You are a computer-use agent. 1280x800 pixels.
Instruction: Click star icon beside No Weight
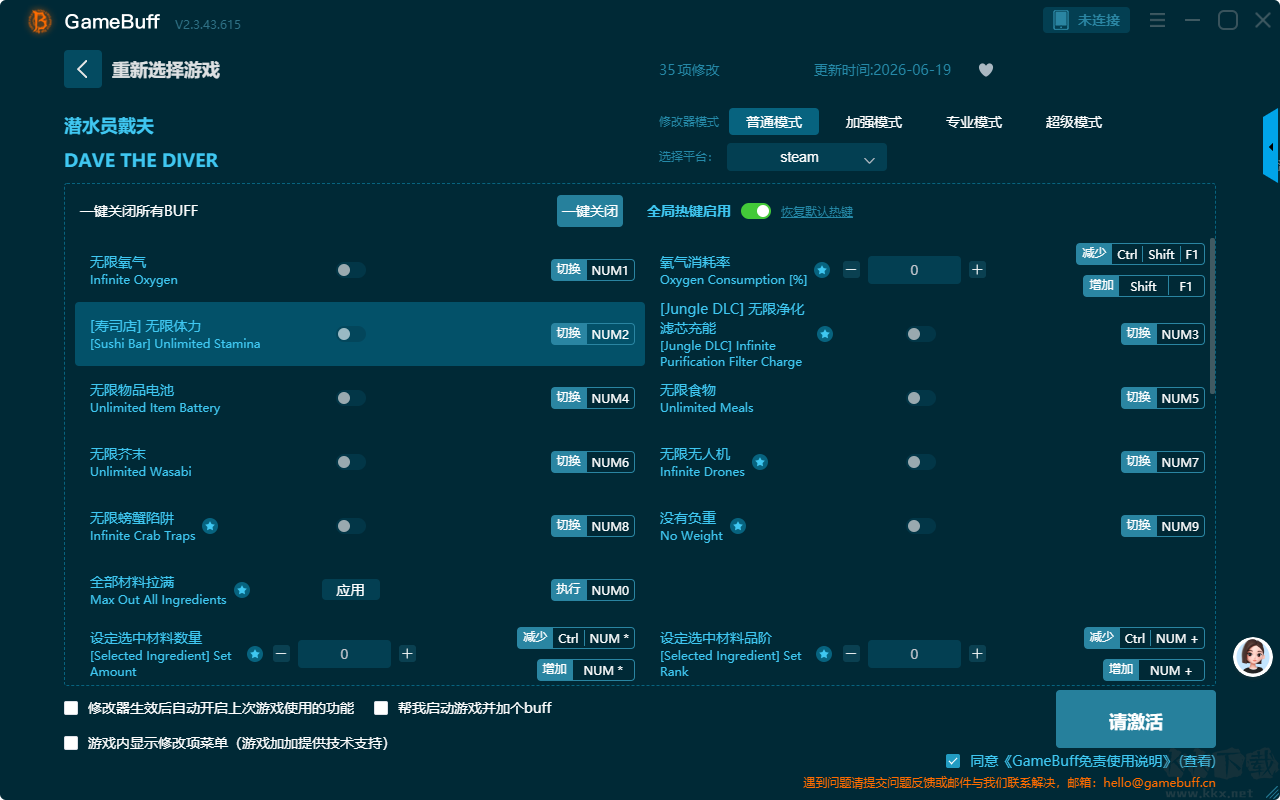click(x=738, y=526)
